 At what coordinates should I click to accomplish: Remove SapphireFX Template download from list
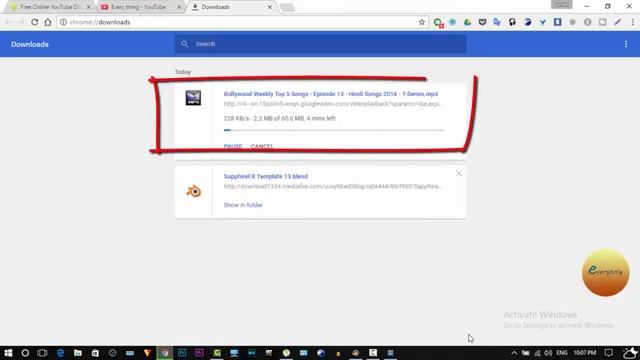tap(459, 173)
